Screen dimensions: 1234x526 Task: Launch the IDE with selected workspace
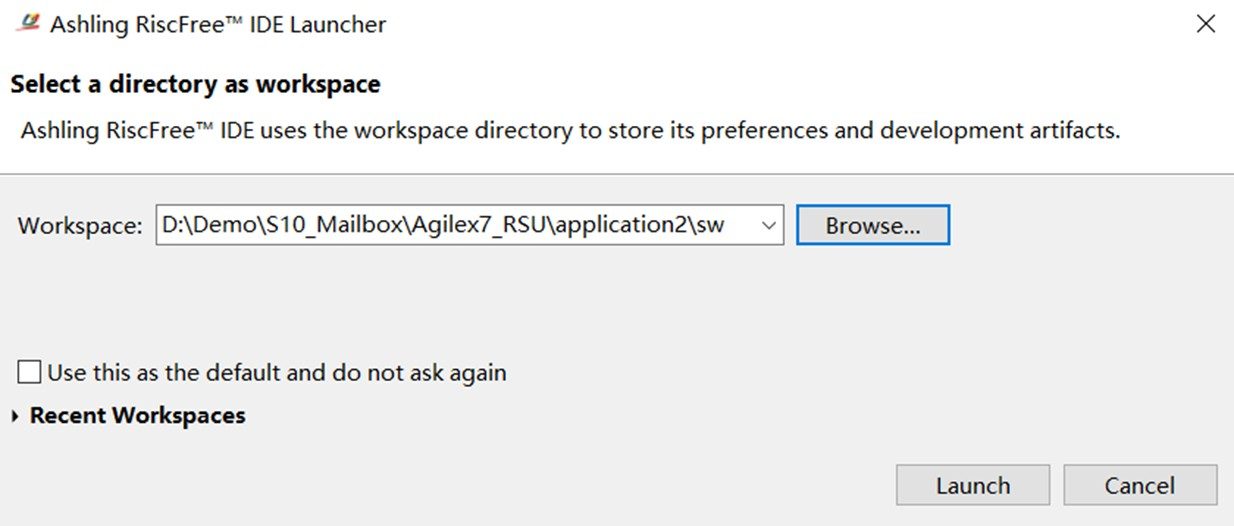click(x=972, y=486)
